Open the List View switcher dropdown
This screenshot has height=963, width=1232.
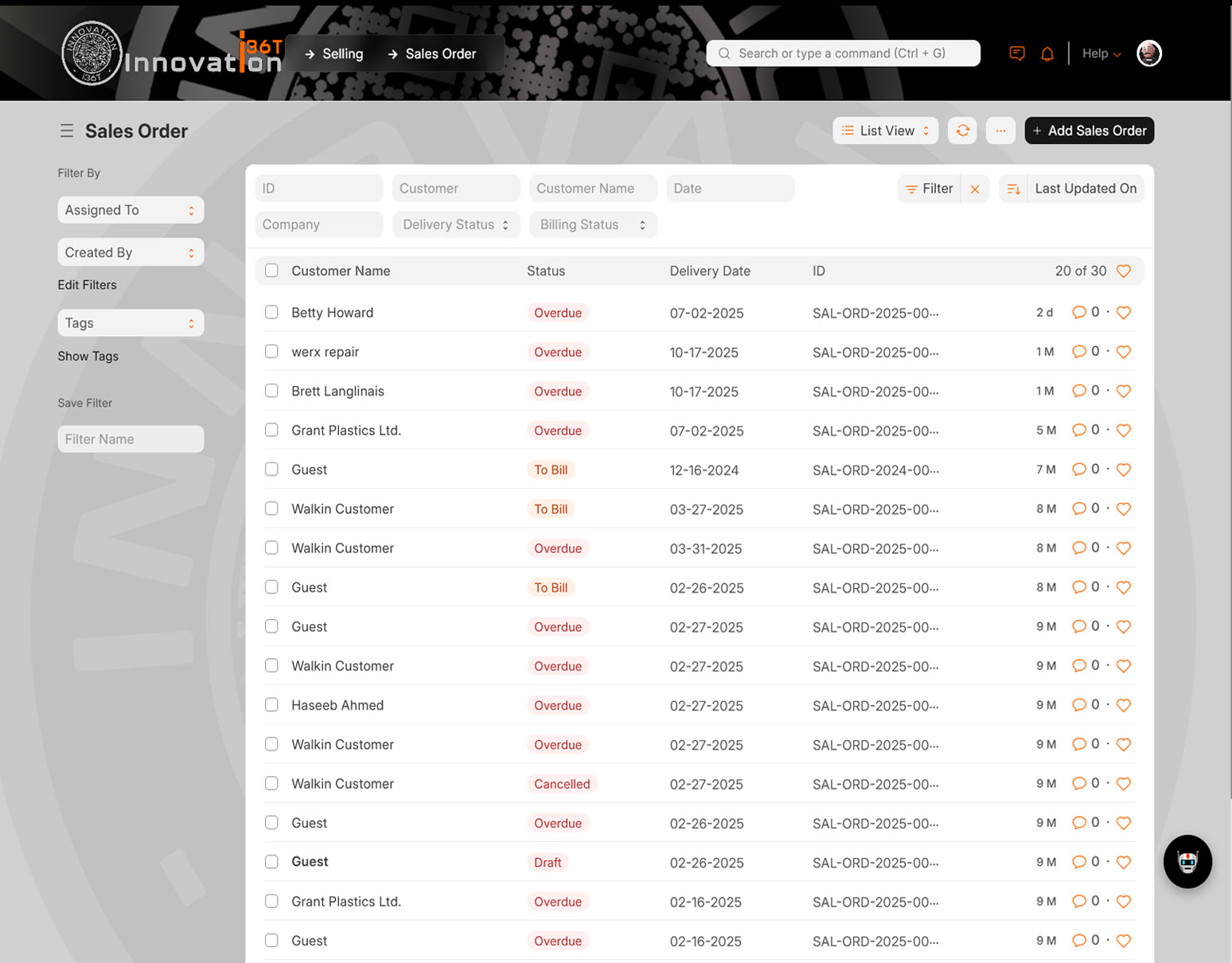point(885,131)
